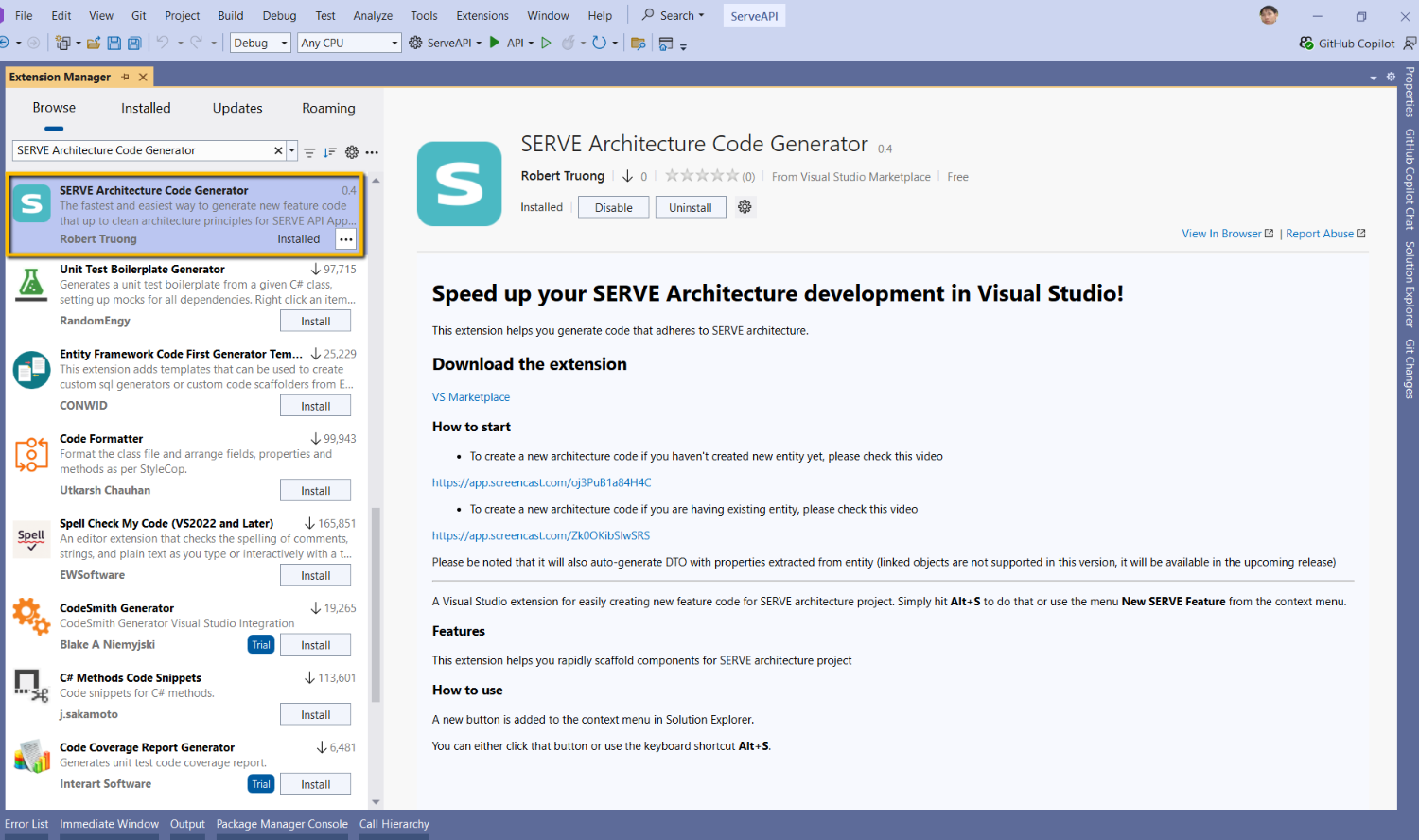Pin the Extension Manager tab
The width and height of the screenshot is (1419, 840).
click(x=125, y=77)
